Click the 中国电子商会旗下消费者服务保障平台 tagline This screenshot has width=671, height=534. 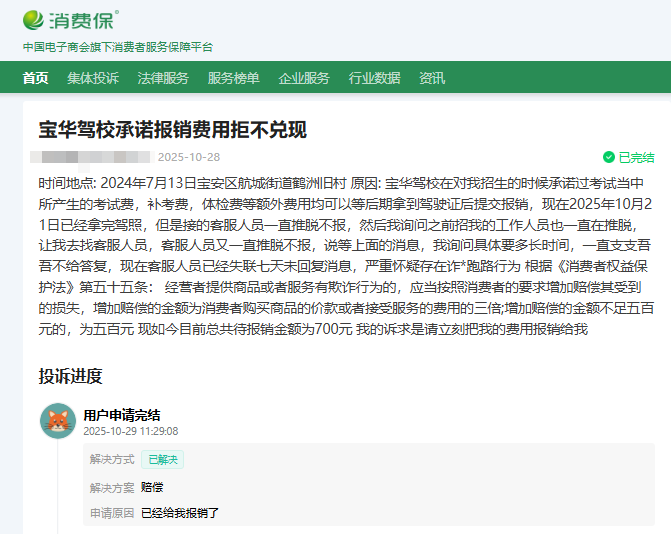click(x=118, y=47)
